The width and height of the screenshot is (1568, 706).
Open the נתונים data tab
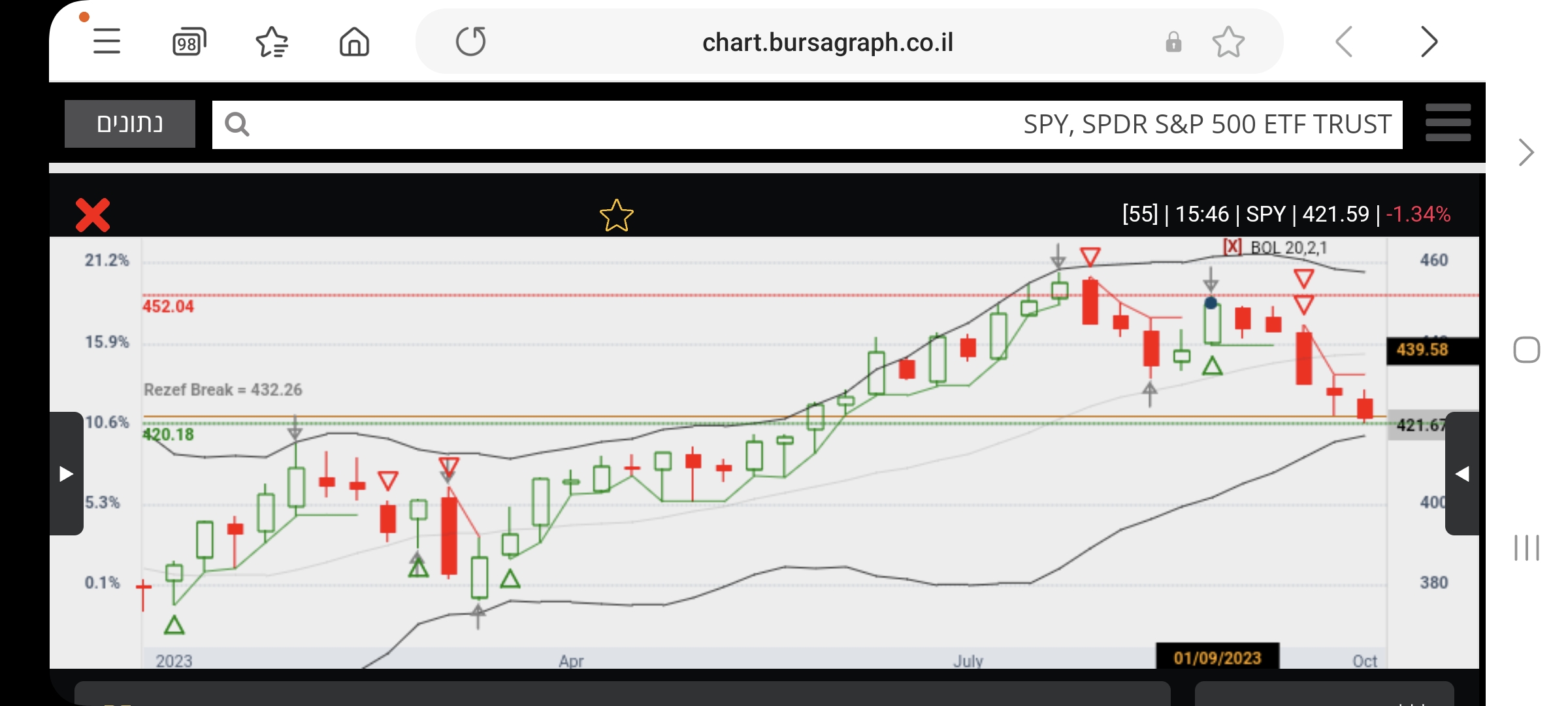(130, 124)
